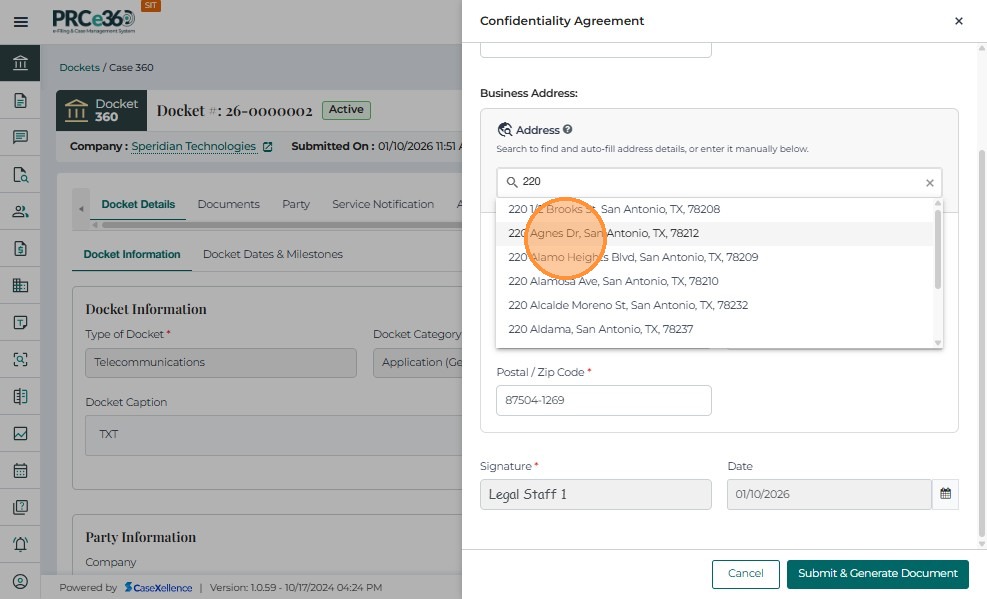
Task: Open the external link icon beside Speridian Technologies
Action: click(x=267, y=147)
